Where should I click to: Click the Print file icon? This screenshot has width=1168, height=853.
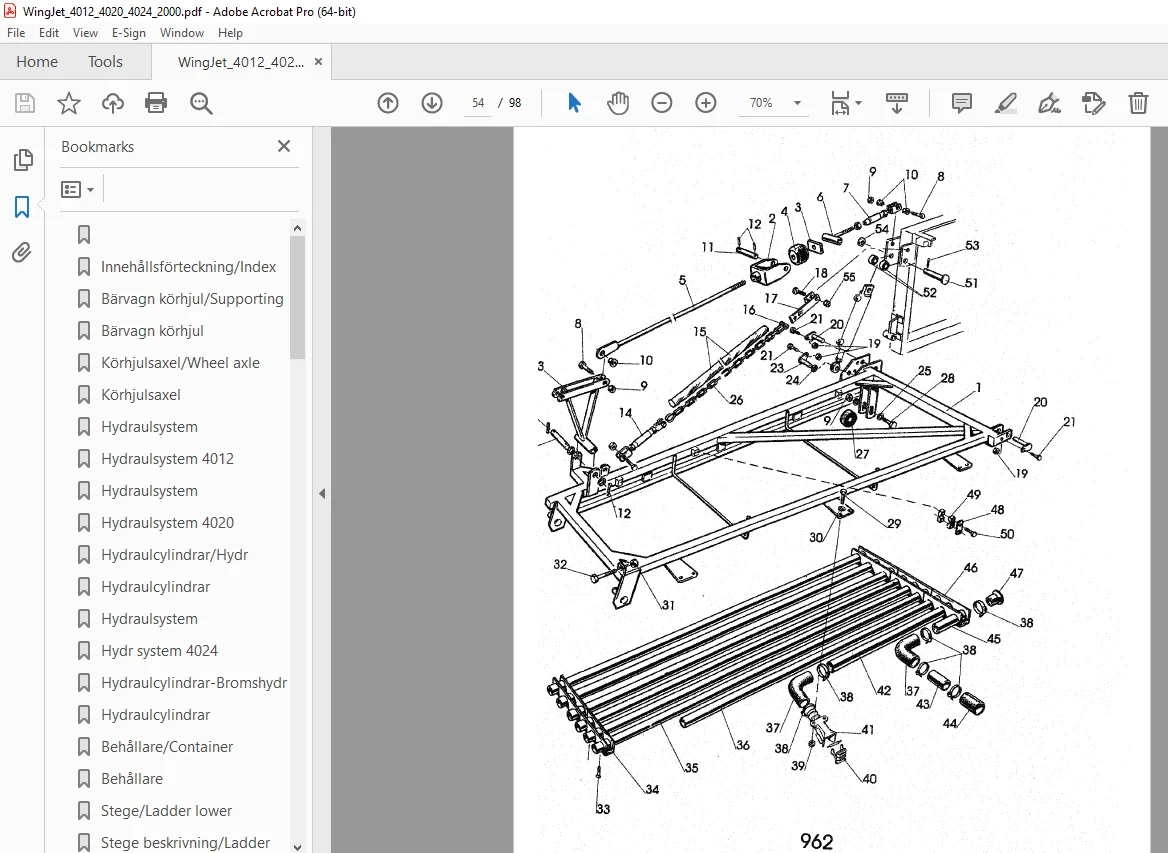(x=156, y=103)
